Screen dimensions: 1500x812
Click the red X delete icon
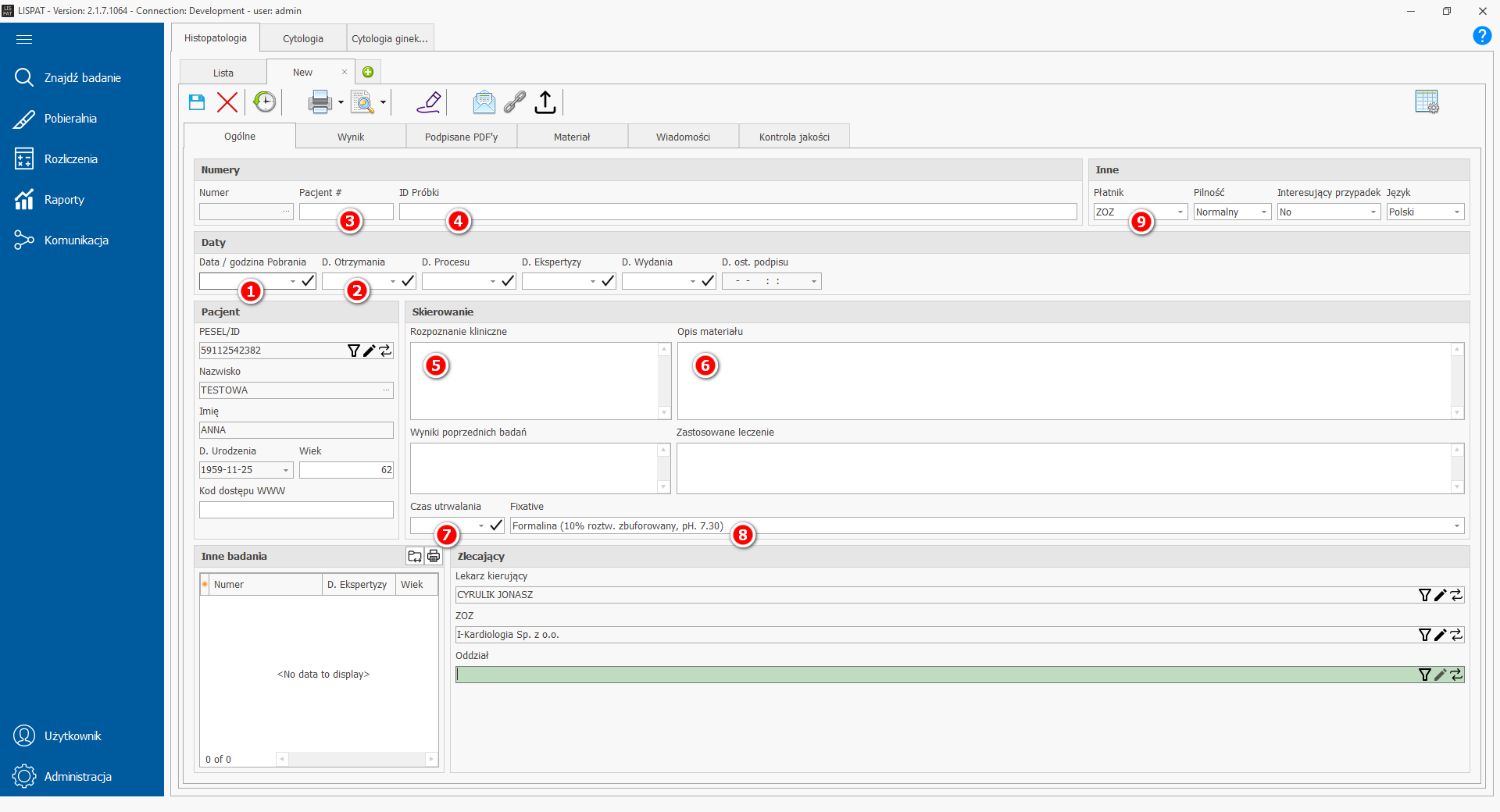(x=227, y=102)
